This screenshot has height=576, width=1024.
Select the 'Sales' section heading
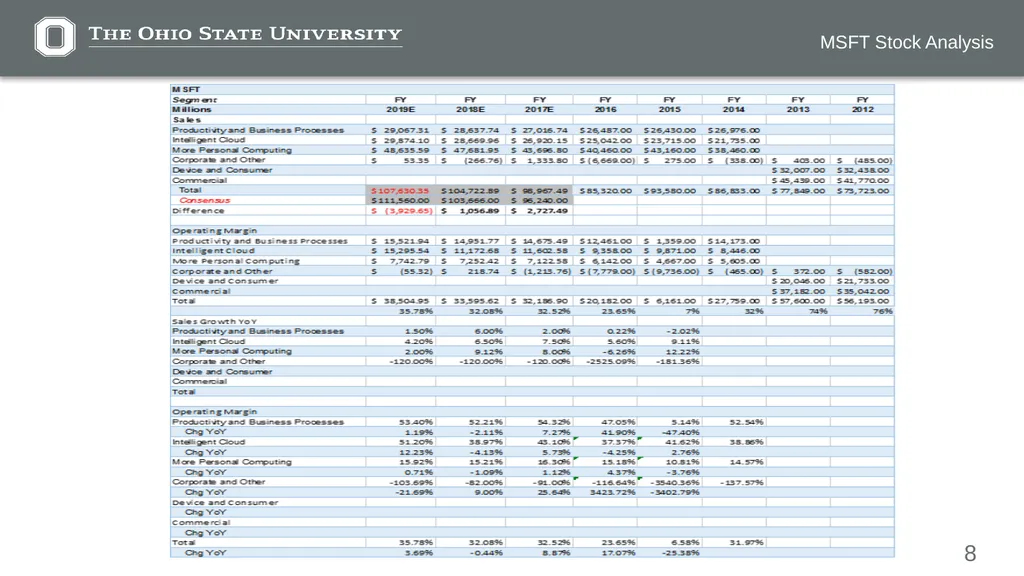(186, 120)
